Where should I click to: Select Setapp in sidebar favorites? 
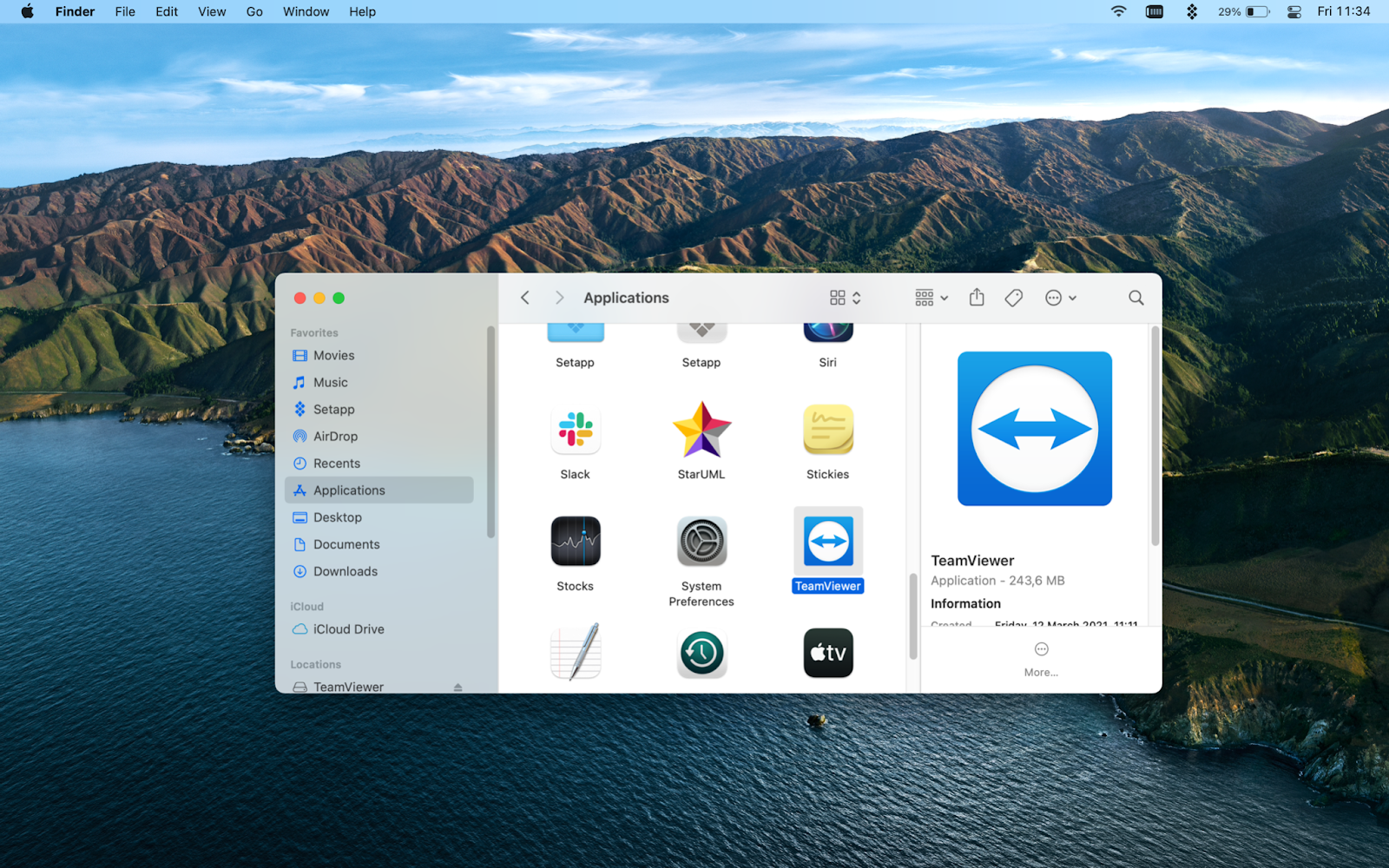(379, 410)
